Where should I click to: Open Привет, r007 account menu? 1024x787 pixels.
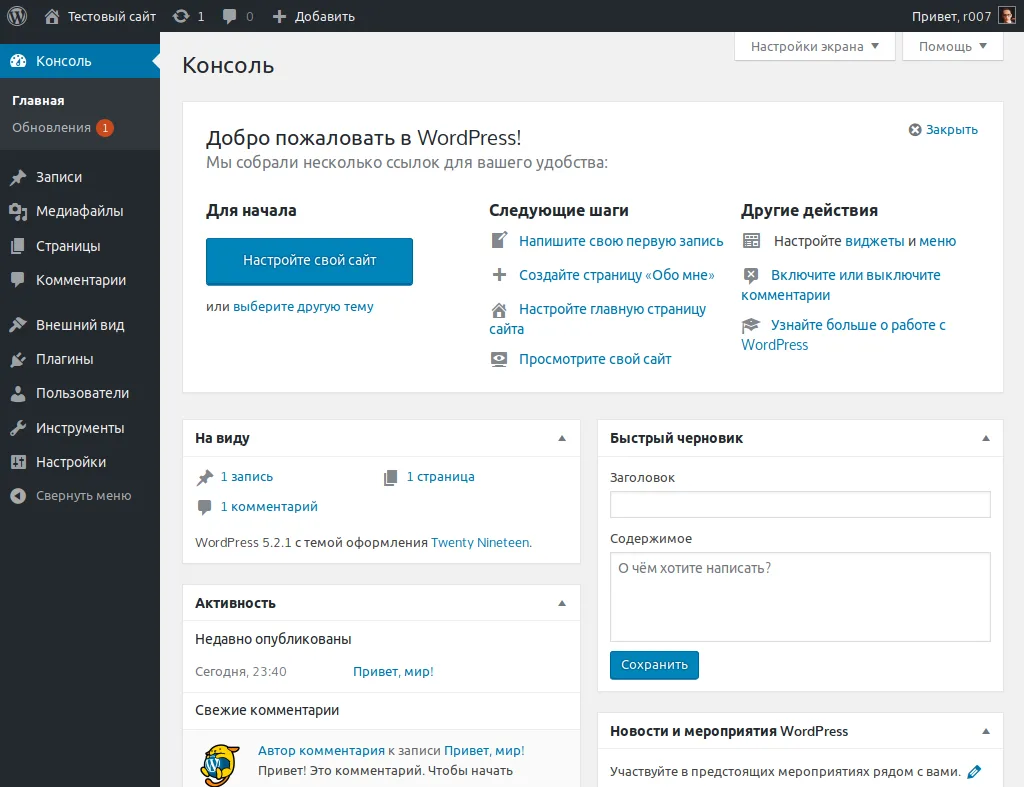click(x=964, y=16)
